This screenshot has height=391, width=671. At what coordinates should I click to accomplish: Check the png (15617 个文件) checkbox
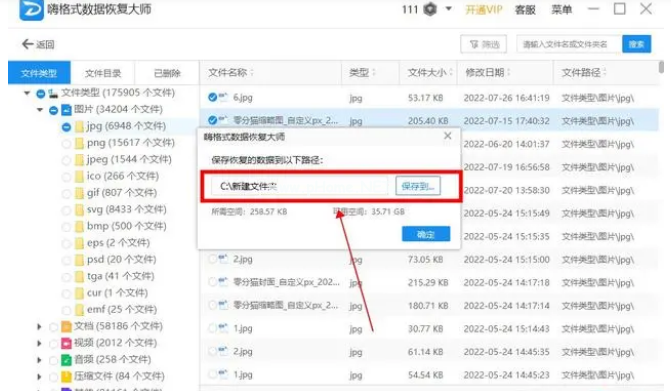(66, 143)
